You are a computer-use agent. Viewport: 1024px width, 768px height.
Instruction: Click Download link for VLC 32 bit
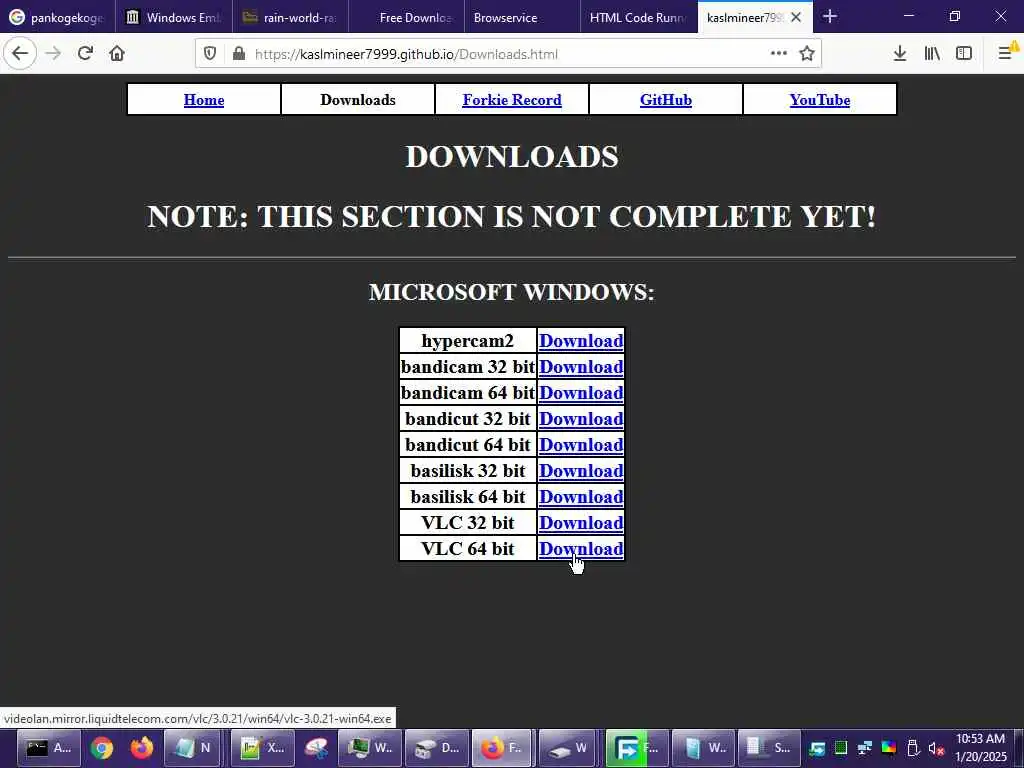(x=581, y=523)
